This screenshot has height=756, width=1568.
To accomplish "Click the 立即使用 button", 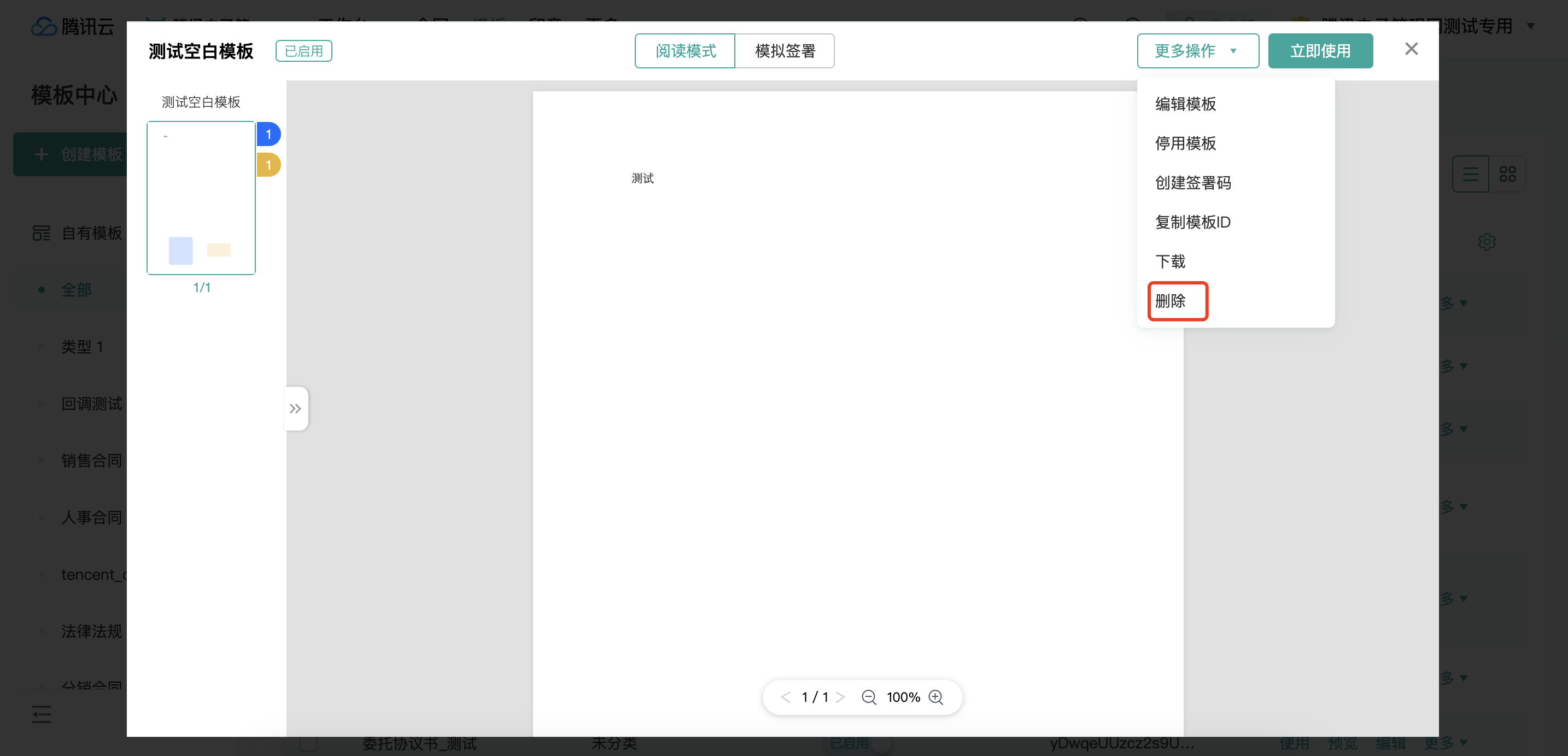I will pos(1320,50).
